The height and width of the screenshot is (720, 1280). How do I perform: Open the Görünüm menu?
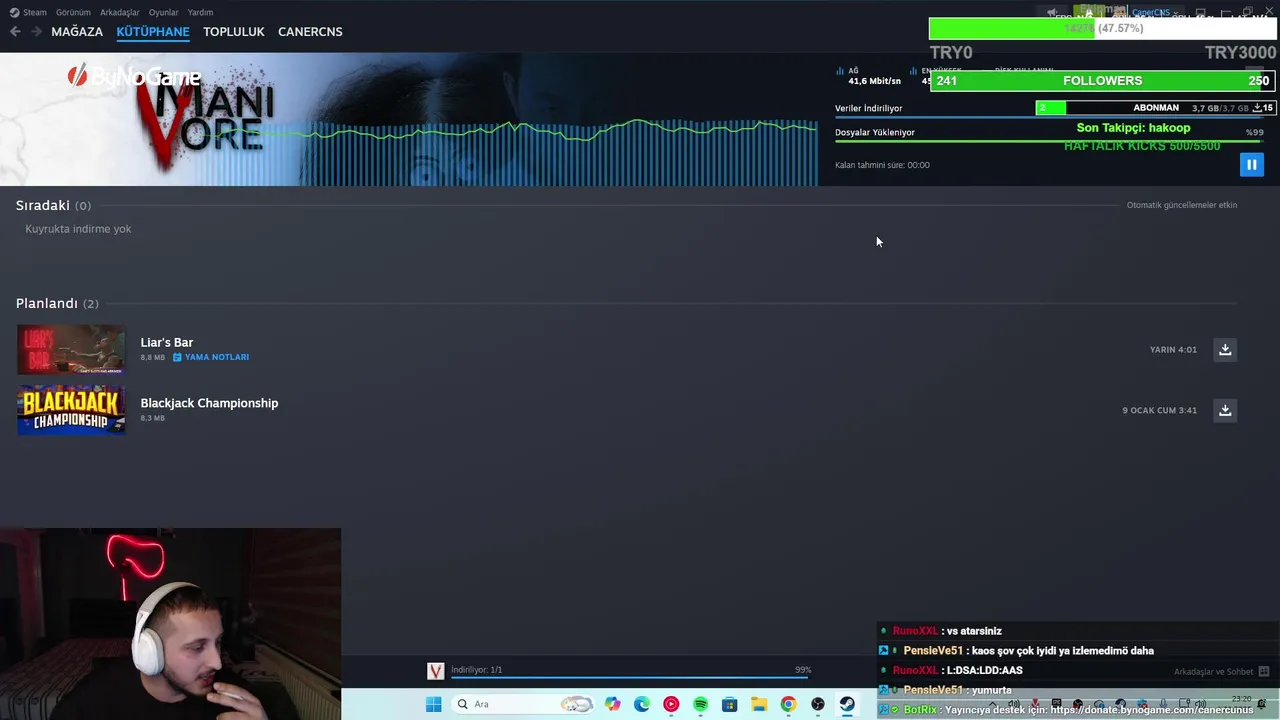point(73,12)
